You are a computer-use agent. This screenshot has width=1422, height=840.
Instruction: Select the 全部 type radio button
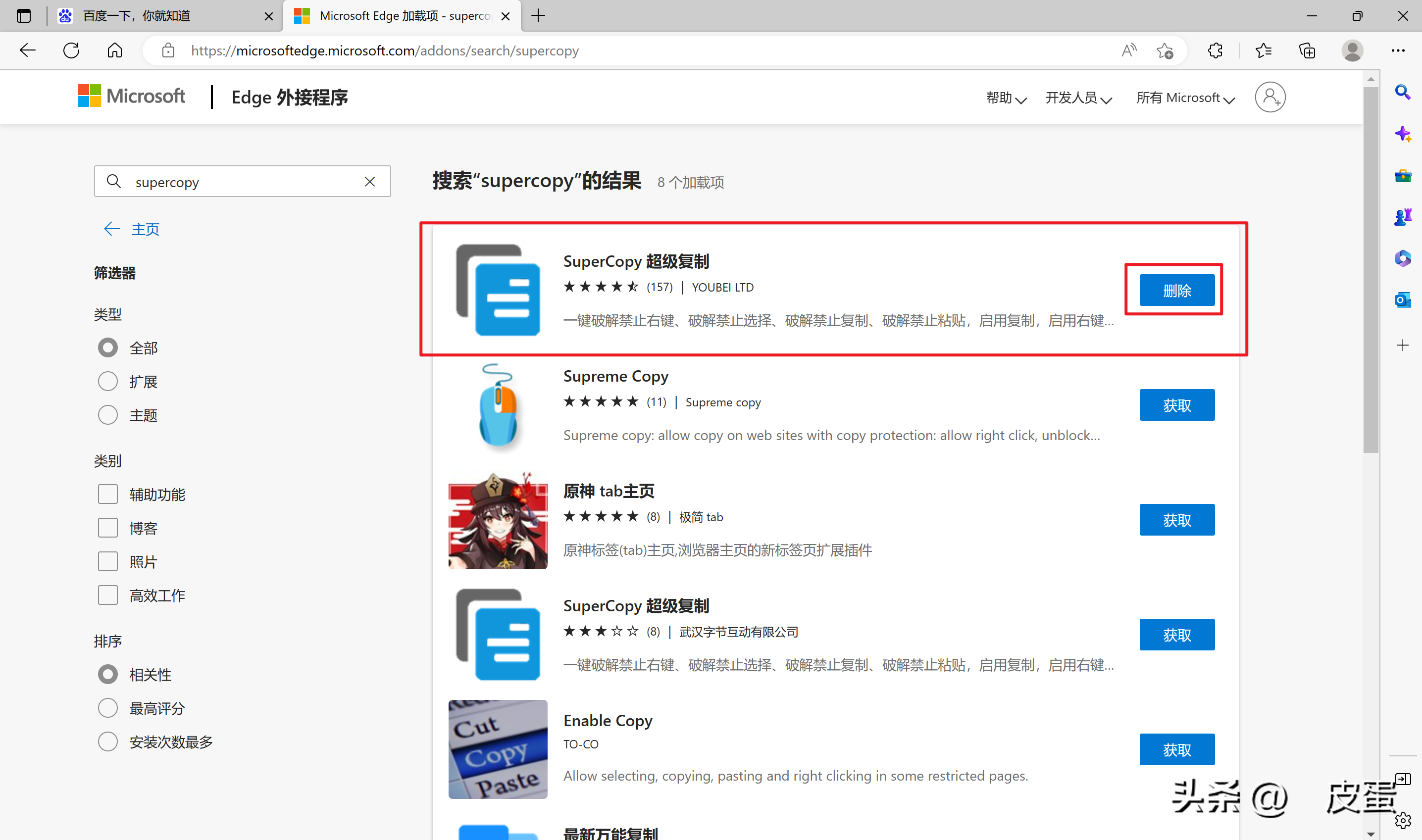point(107,347)
